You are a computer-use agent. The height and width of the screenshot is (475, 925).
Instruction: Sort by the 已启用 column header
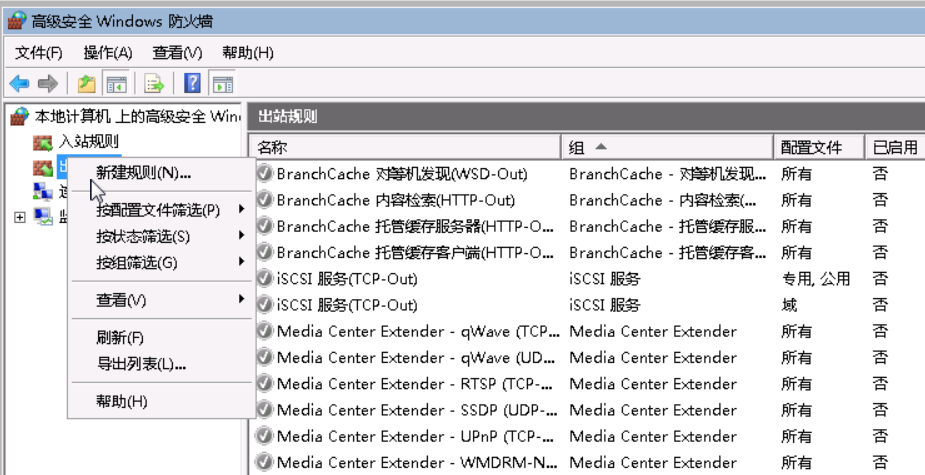tap(895, 147)
